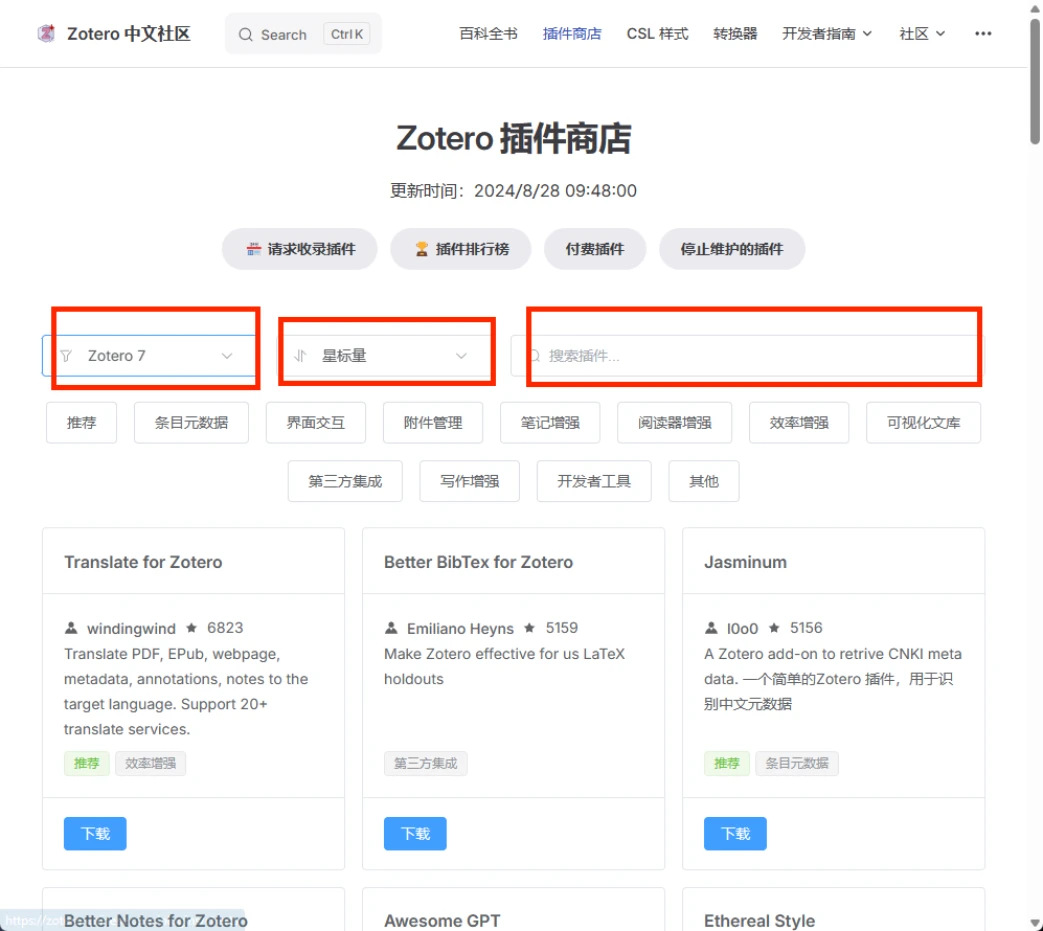Click the author name windingwind
The height and width of the screenshot is (931, 1043).
tap(131, 628)
